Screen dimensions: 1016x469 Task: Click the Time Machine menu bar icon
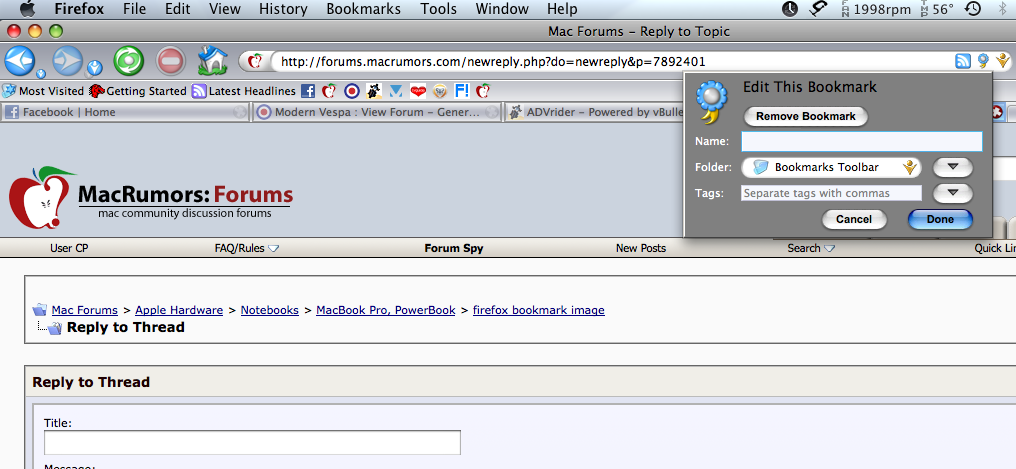tap(973, 9)
